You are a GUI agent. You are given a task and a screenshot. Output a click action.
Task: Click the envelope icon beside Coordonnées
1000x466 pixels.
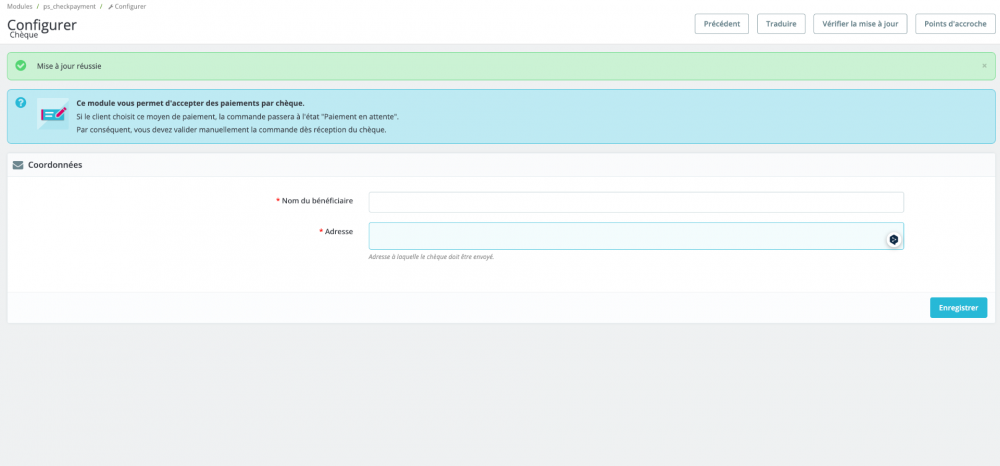(x=18, y=165)
